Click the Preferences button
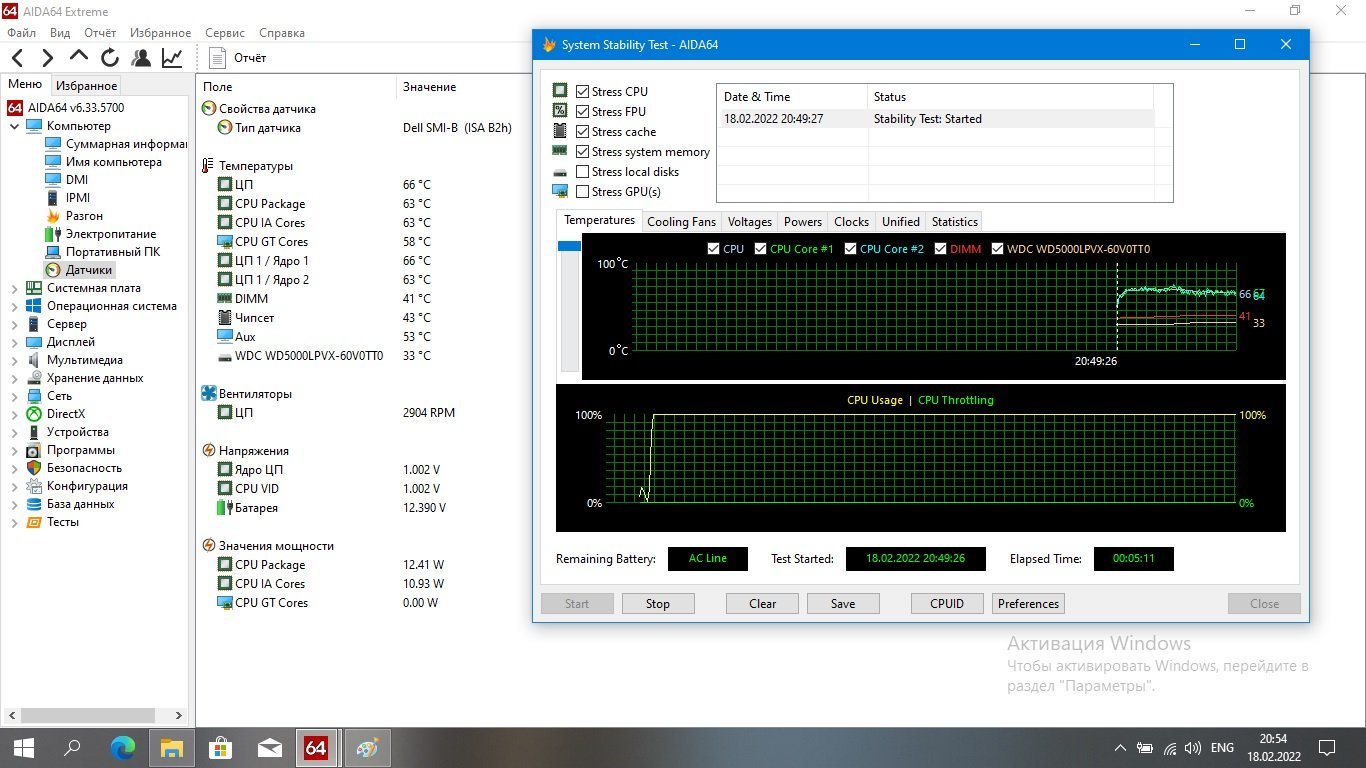 point(1028,603)
